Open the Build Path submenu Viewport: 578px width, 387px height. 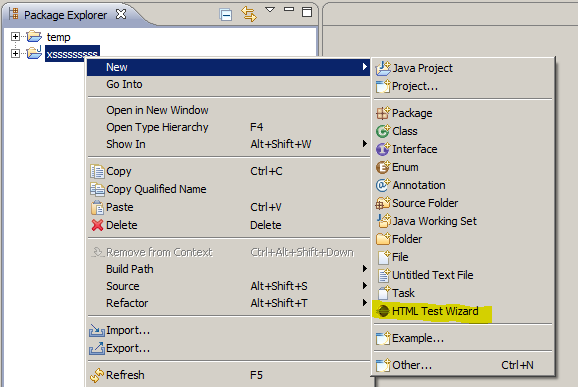[x=229, y=269]
